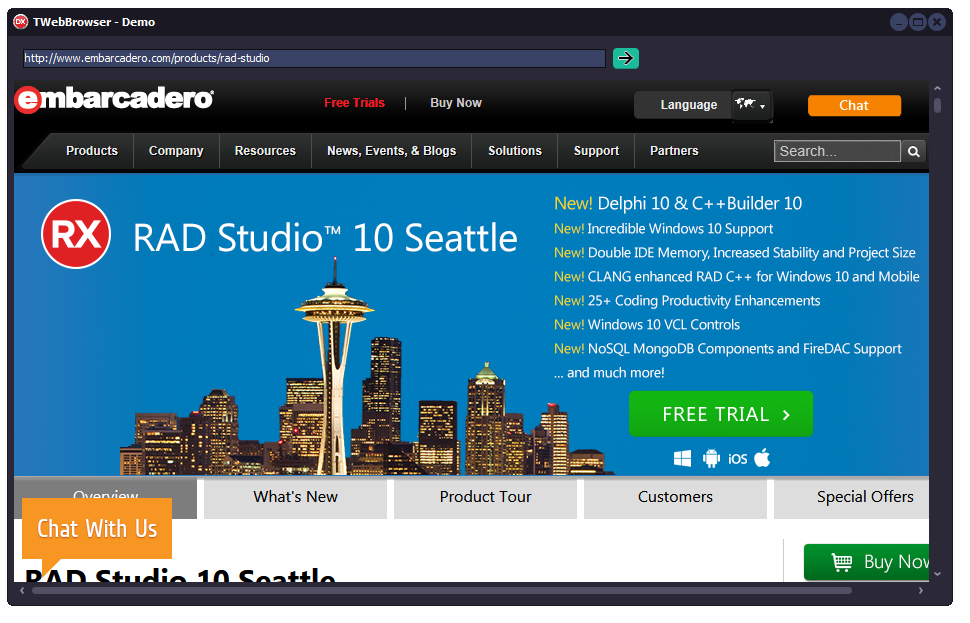This screenshot has height=623, width=970.
Task: Switch to the Customers tab
Action: tap(675, 497)
